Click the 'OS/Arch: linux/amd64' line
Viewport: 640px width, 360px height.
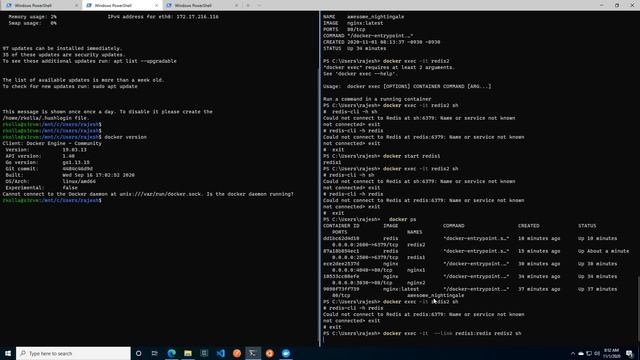click(x=51, y=182)
